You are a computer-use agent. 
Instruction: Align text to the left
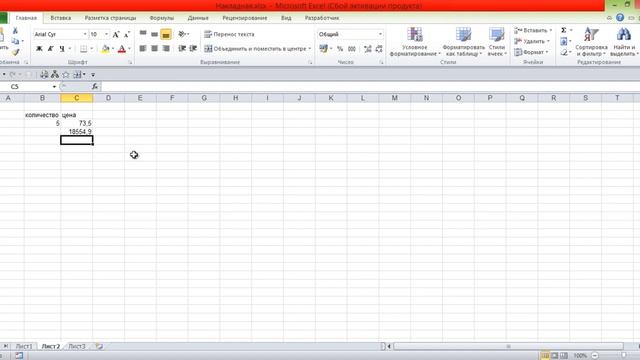point(143,49)
